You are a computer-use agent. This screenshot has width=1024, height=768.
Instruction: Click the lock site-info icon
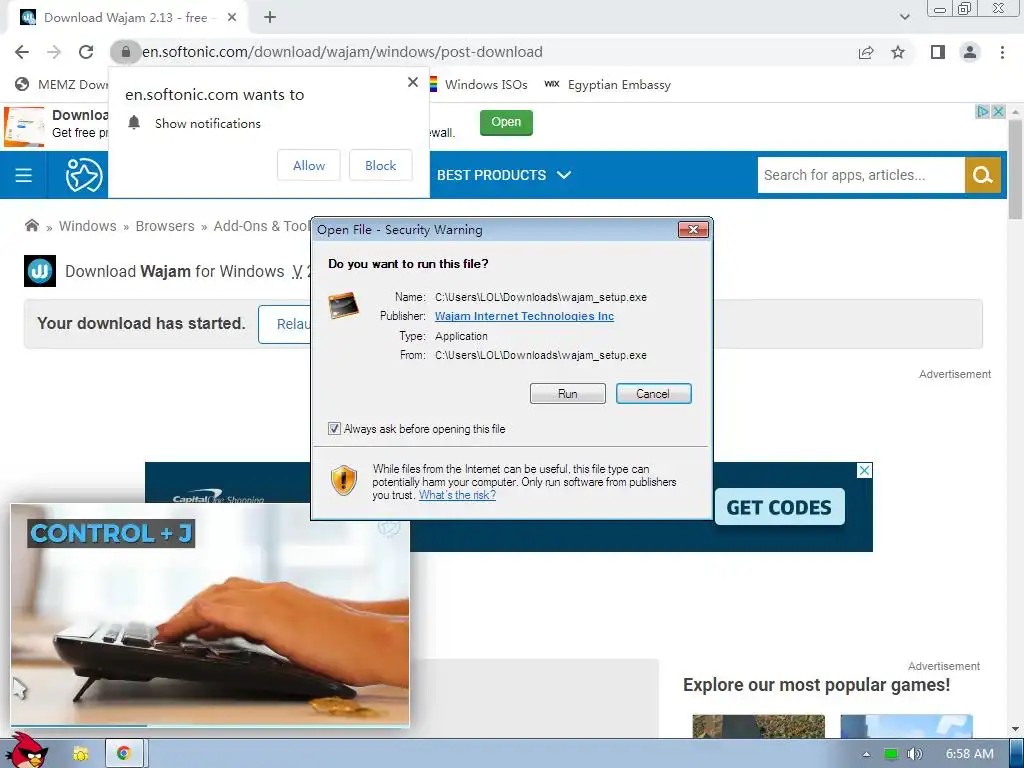tap(125, 52)
